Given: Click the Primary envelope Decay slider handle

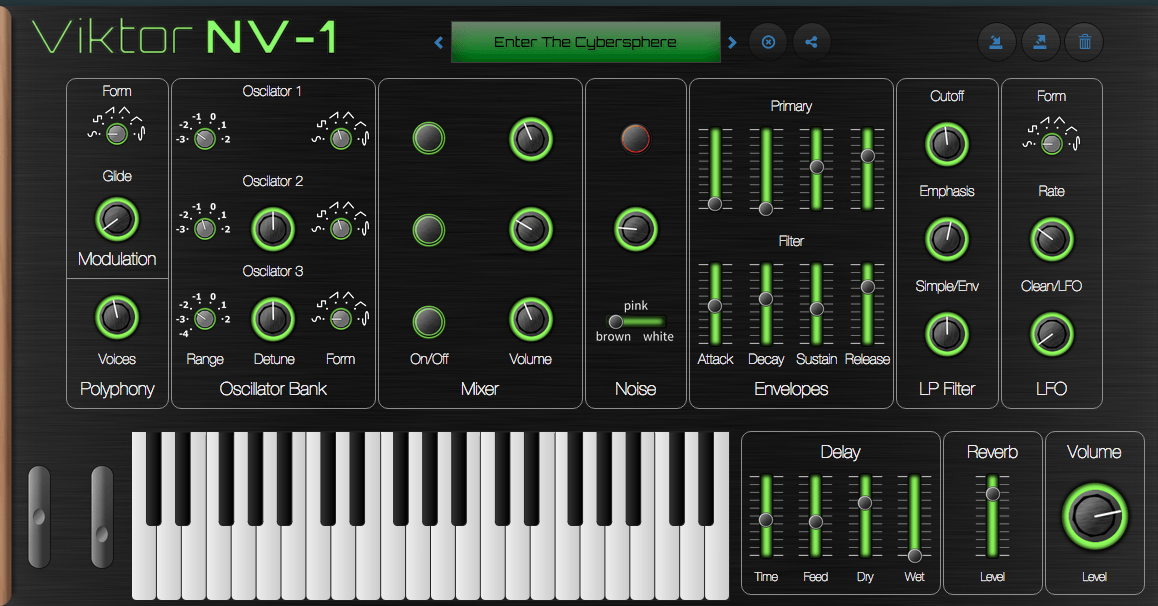Looking at the screenshot, I should pyautogui.click(x=766, y=209).
